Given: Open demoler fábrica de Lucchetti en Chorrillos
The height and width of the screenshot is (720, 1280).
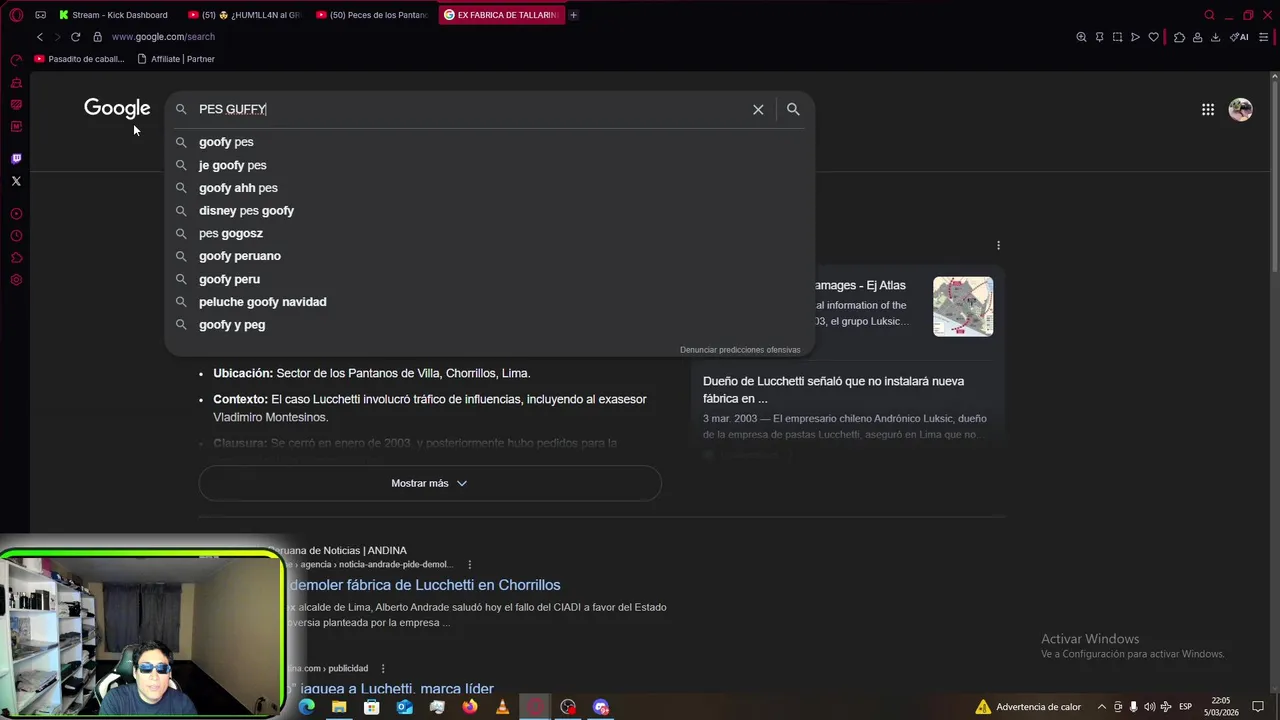Looking at the screenshot, I should tap(425, 585).
